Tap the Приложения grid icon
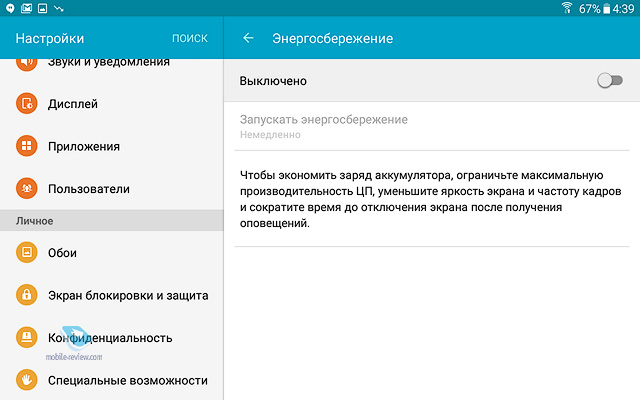This screenshot has height=400, width=640. [26, 146]
